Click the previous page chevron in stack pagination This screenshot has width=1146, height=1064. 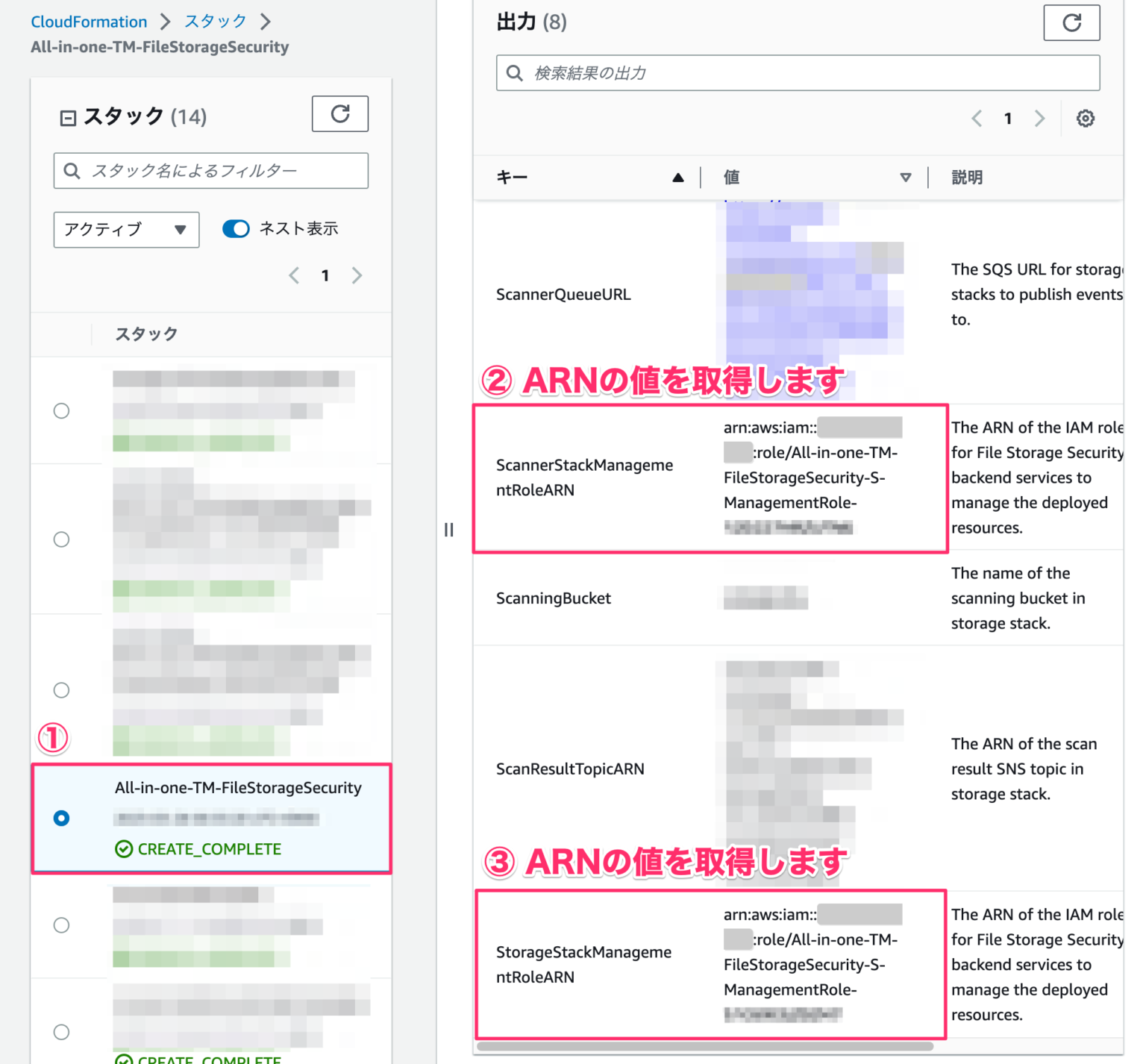(x=294, y=275)
